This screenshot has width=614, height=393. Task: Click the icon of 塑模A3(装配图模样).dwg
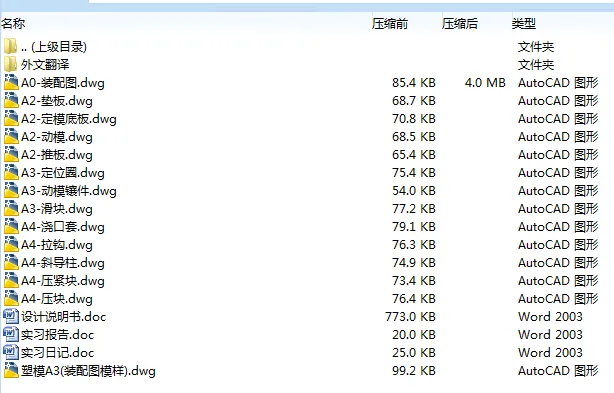point(11,371)
